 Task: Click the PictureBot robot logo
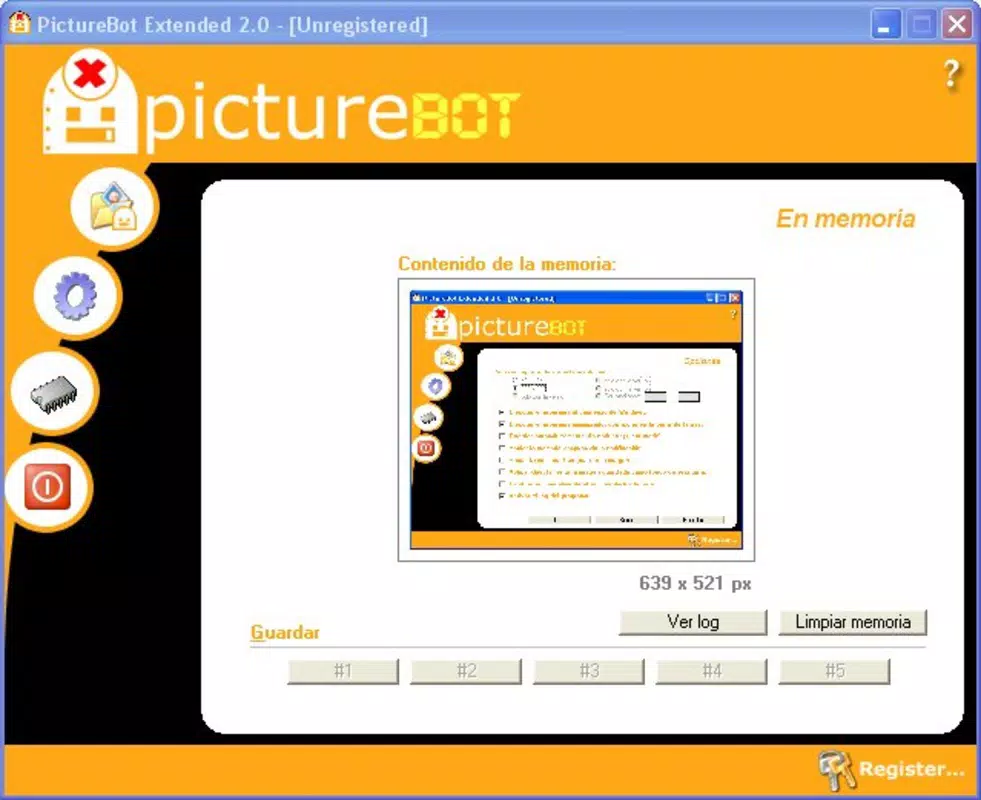tap(90, 103)
